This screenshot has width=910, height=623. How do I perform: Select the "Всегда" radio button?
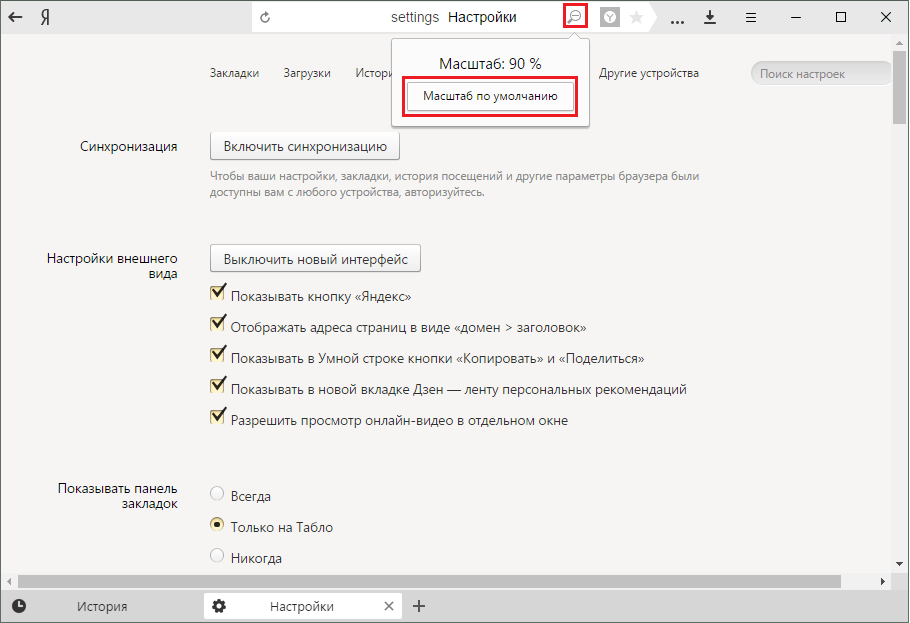click(216, 494)
